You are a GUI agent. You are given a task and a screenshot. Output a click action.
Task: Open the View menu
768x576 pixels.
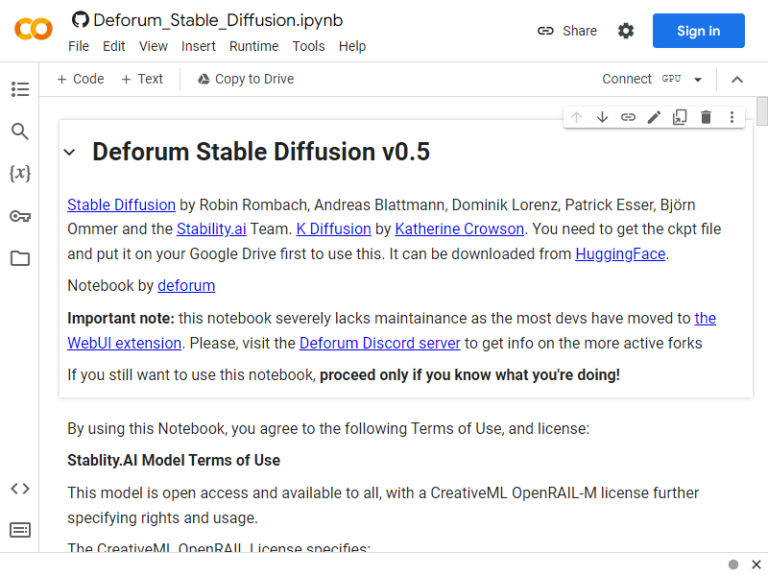pyautogui.click(x=153, y=46)
